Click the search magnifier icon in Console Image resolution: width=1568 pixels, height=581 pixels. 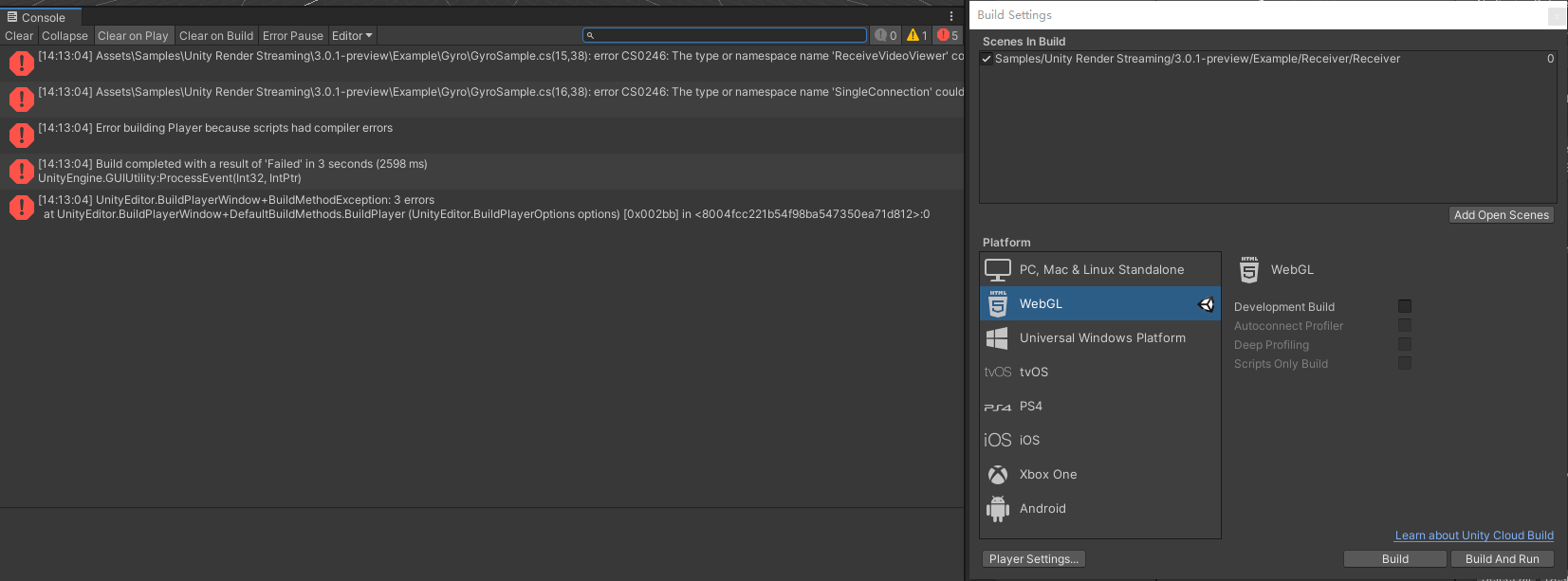[x=590, y=35]
